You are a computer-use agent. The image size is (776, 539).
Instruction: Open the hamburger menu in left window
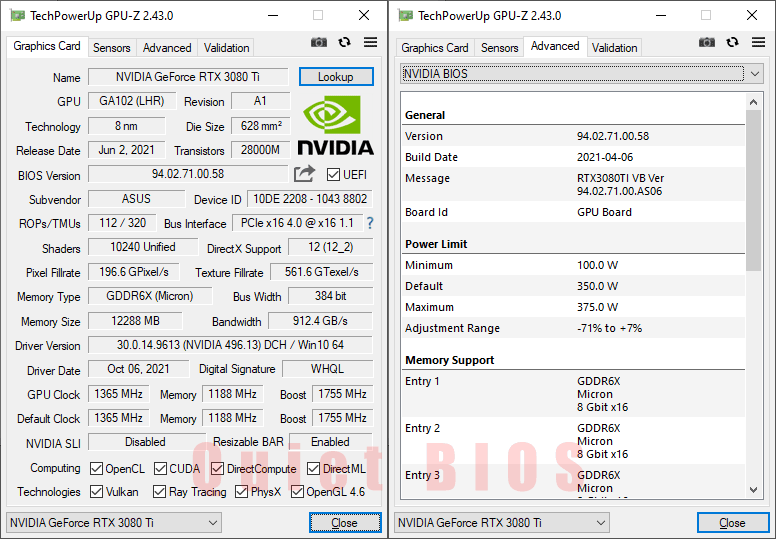pyautogui.click(x=370, y=43)
